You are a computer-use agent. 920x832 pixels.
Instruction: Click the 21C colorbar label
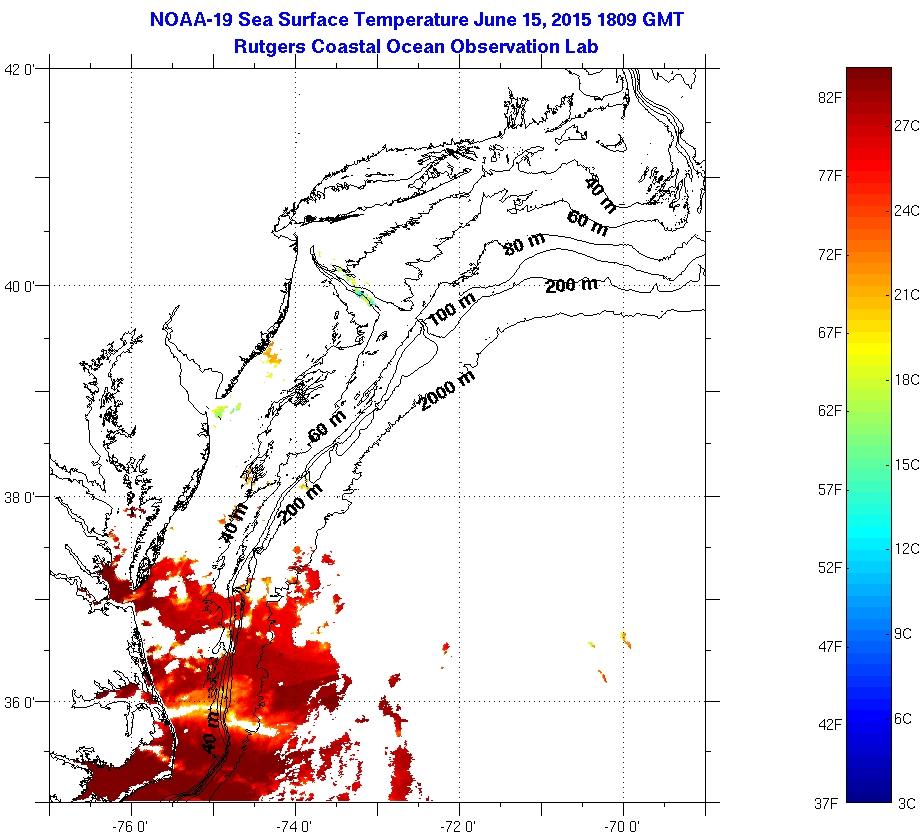[907, 295]
